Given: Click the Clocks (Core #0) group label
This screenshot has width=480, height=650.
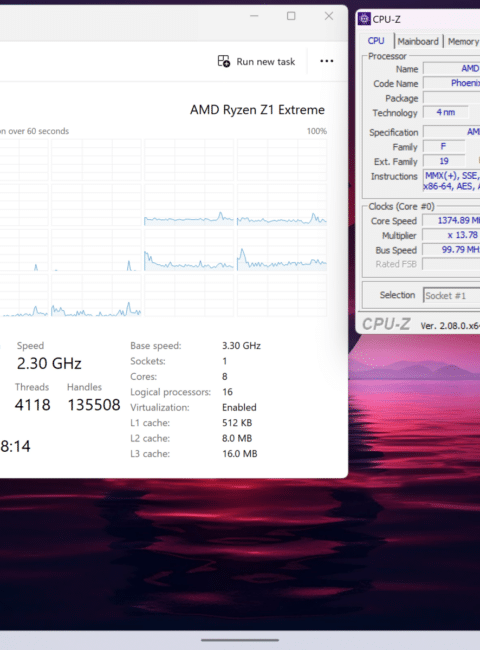Looking at the screenshot, I should [x=401, y=206].
